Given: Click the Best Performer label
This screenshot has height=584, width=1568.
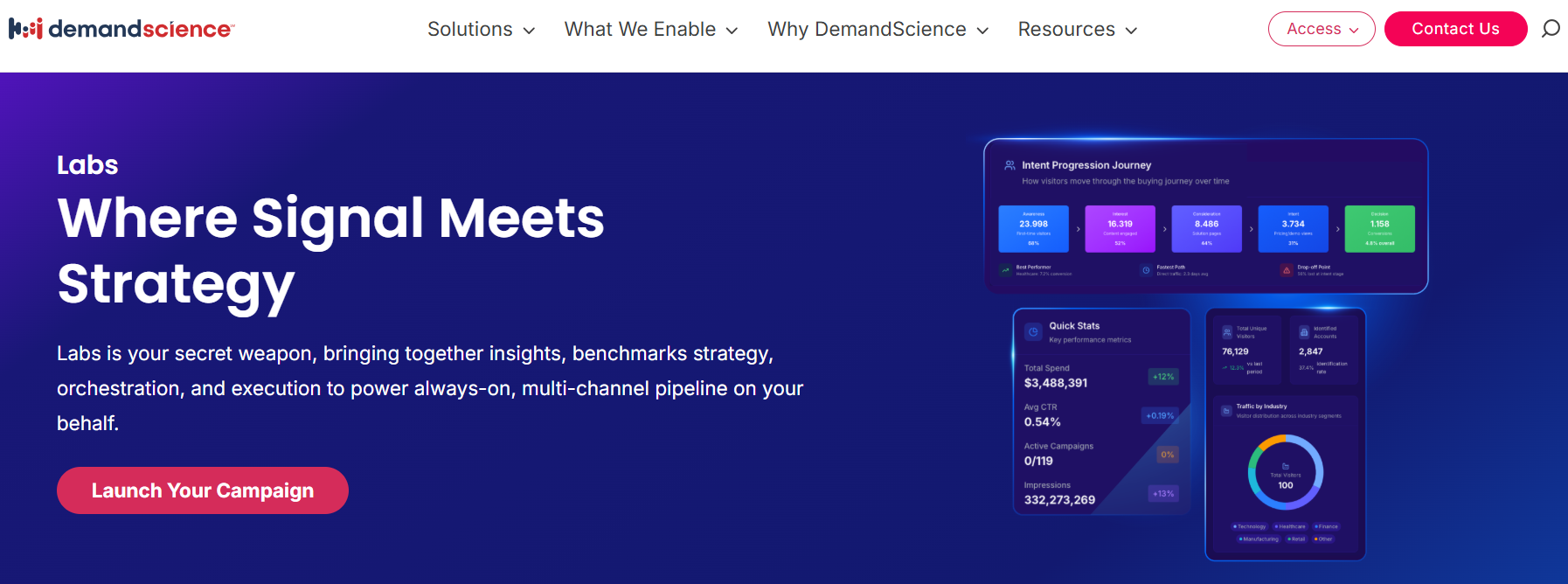Looking at the screenshot, I should 1034,267.
